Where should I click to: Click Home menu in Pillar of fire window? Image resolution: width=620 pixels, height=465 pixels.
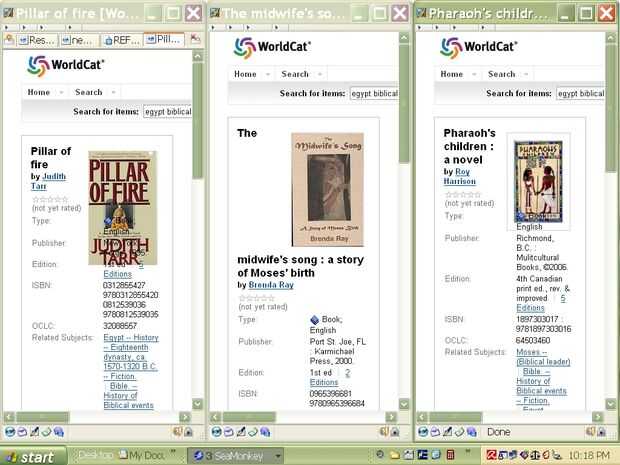click(39, 92)
